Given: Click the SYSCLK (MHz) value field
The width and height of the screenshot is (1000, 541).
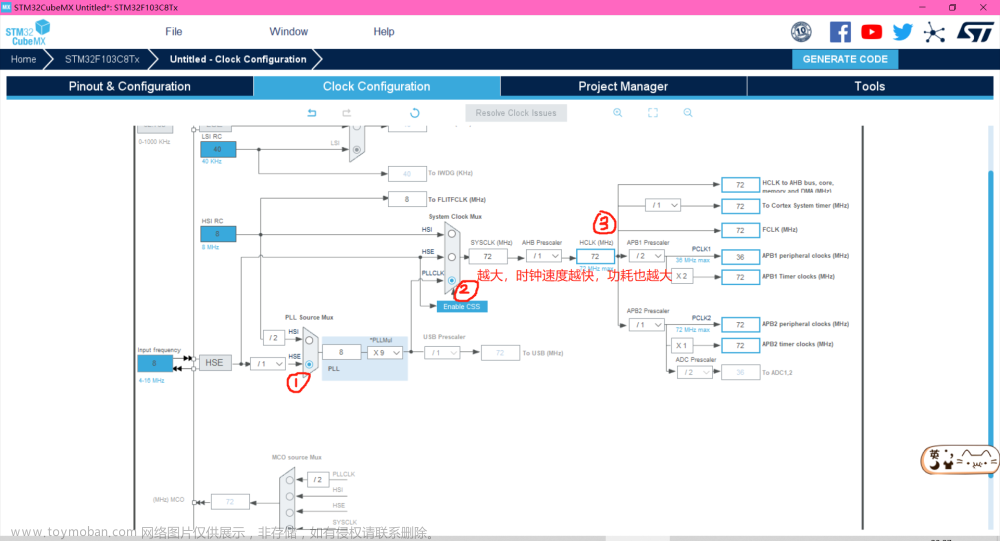Looking at the screenshot, I should 488,256.
